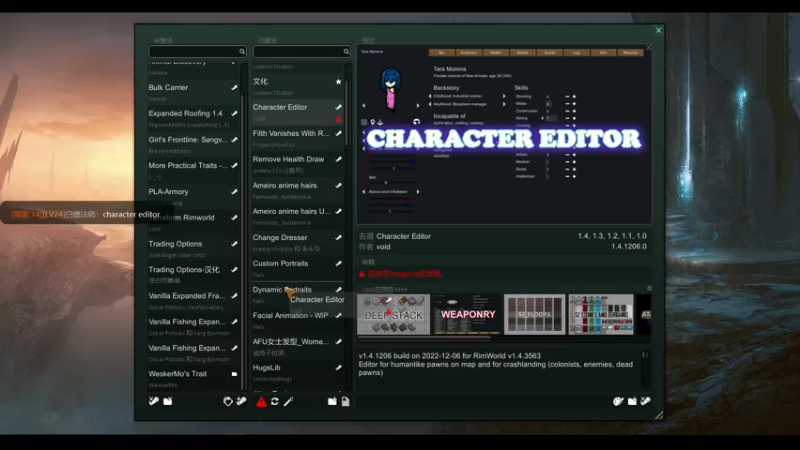Viewport: 800px width, 450px height.
Task: Select the AFU女士发型_Wome... mod
Action: click(x=297, y=346)
